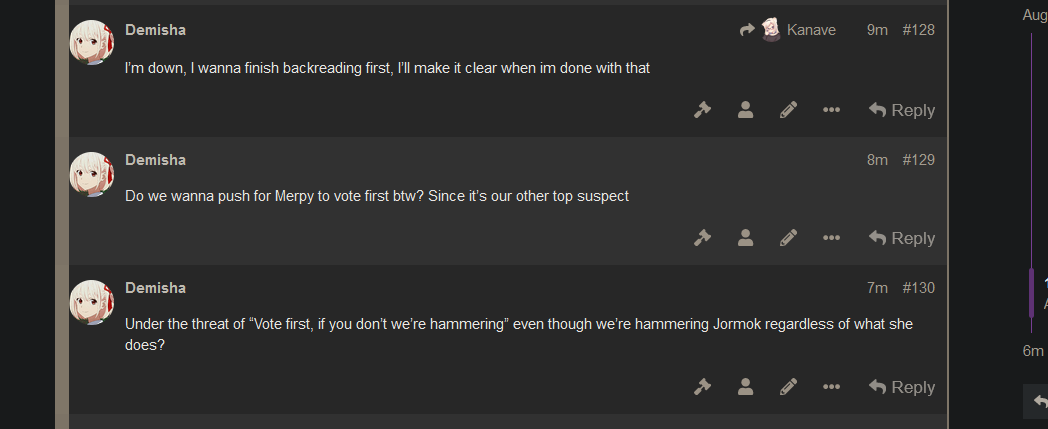Open the in-reply-to Kanave link
This screenshot has height=429, width=1048.
(x=788, y=29)
